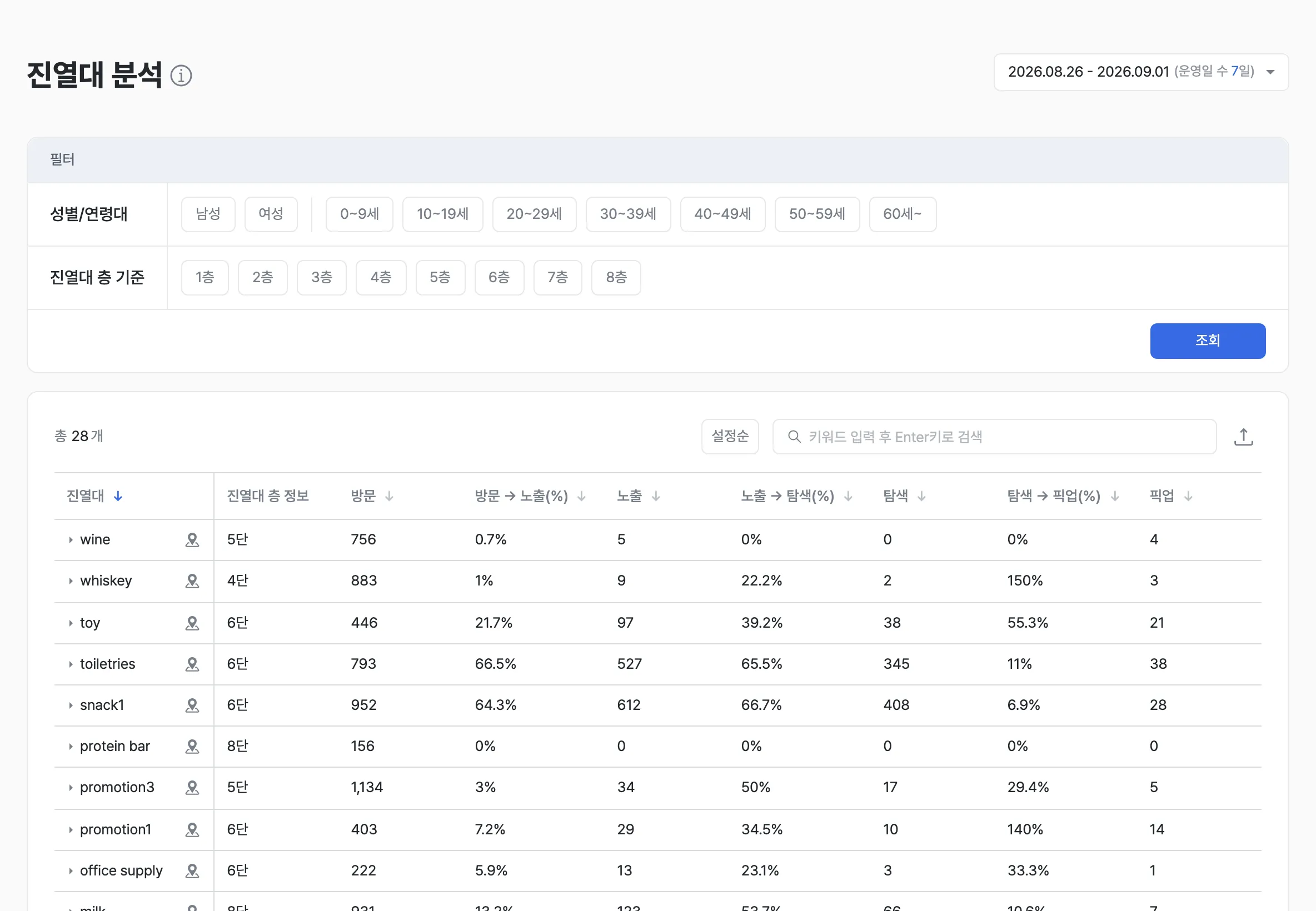Click the export upload icon

pyautogui.click(x=1243, y=437)
